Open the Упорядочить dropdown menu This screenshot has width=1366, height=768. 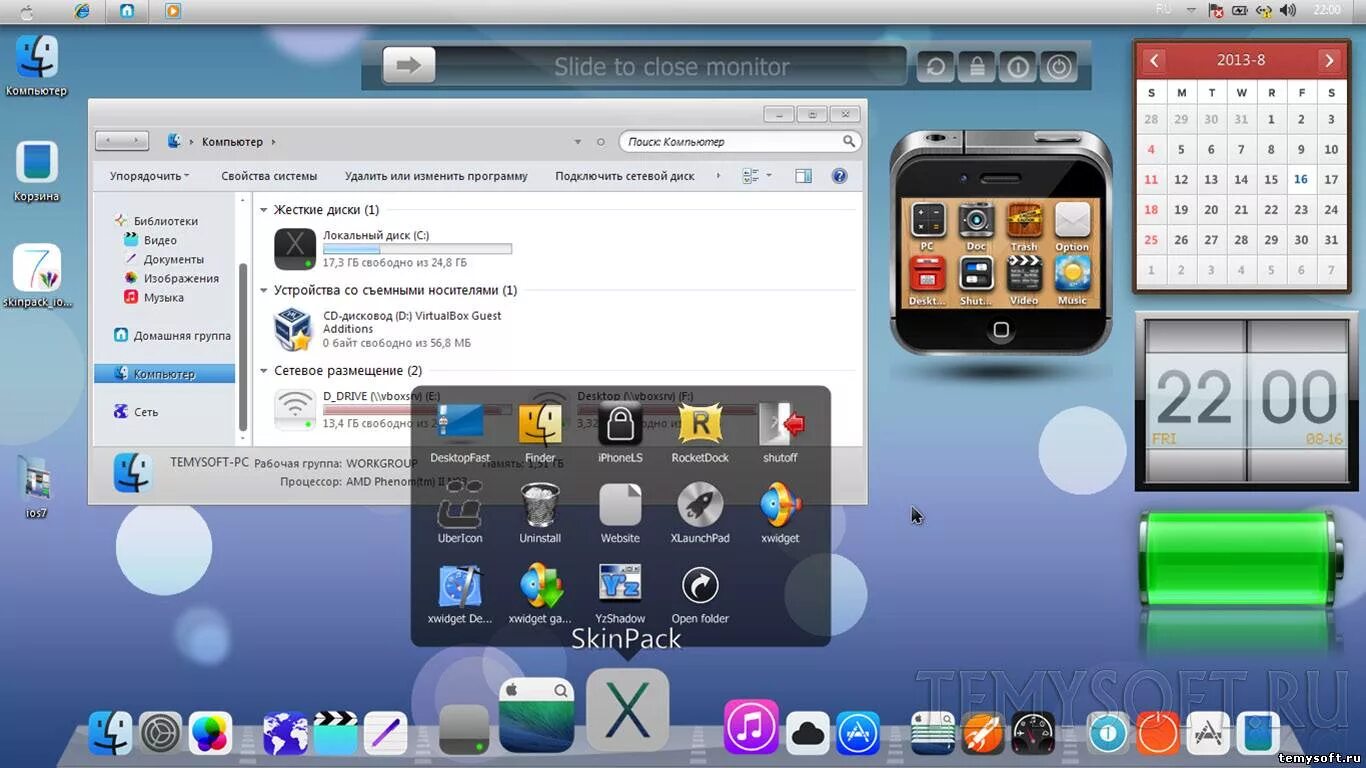click(x=149, y=176)
